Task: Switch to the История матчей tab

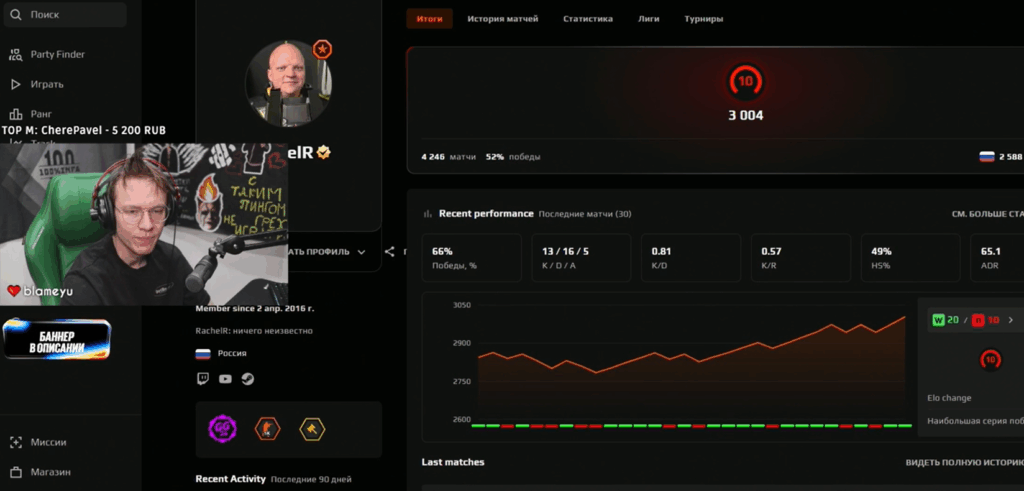Action: point(502,19)
